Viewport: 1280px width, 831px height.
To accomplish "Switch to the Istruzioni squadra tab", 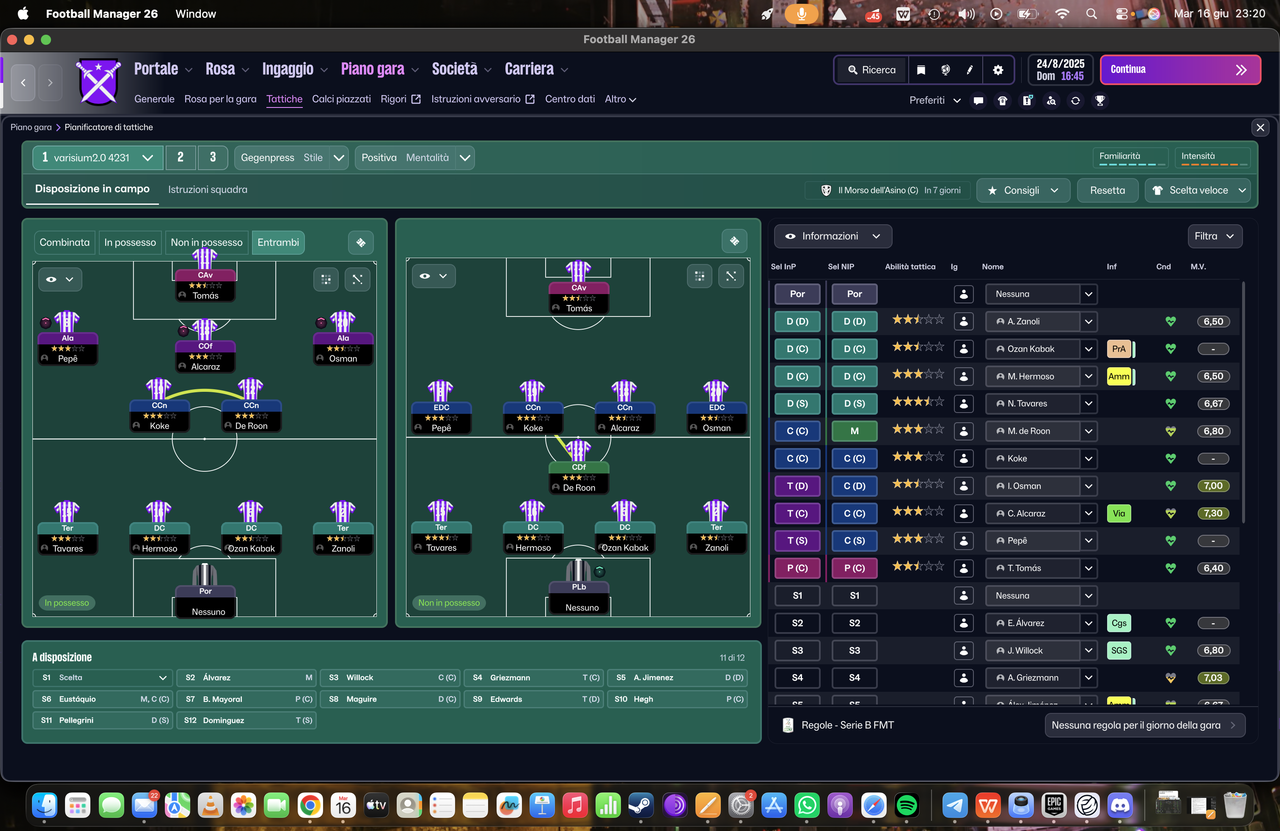I will coord(208,189).
